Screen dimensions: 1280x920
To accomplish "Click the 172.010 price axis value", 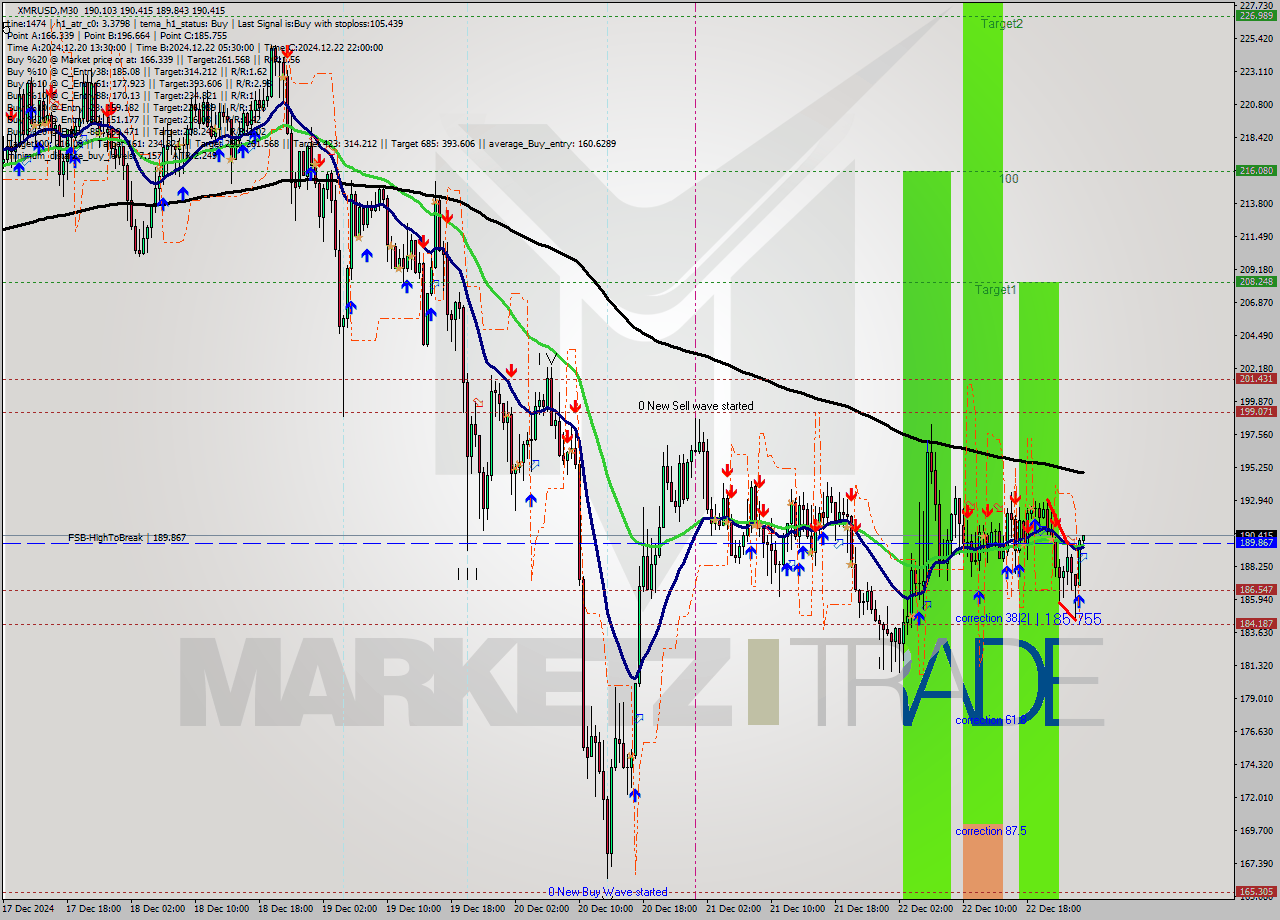I will [x=1256, y=798].
